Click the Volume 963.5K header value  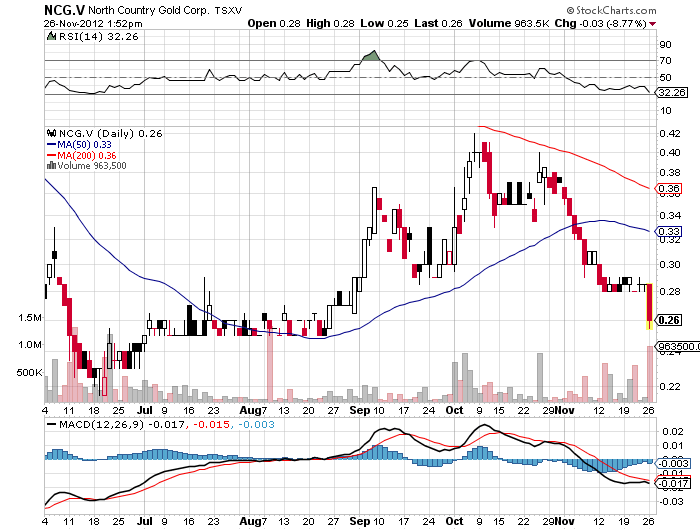click(509, 23)
